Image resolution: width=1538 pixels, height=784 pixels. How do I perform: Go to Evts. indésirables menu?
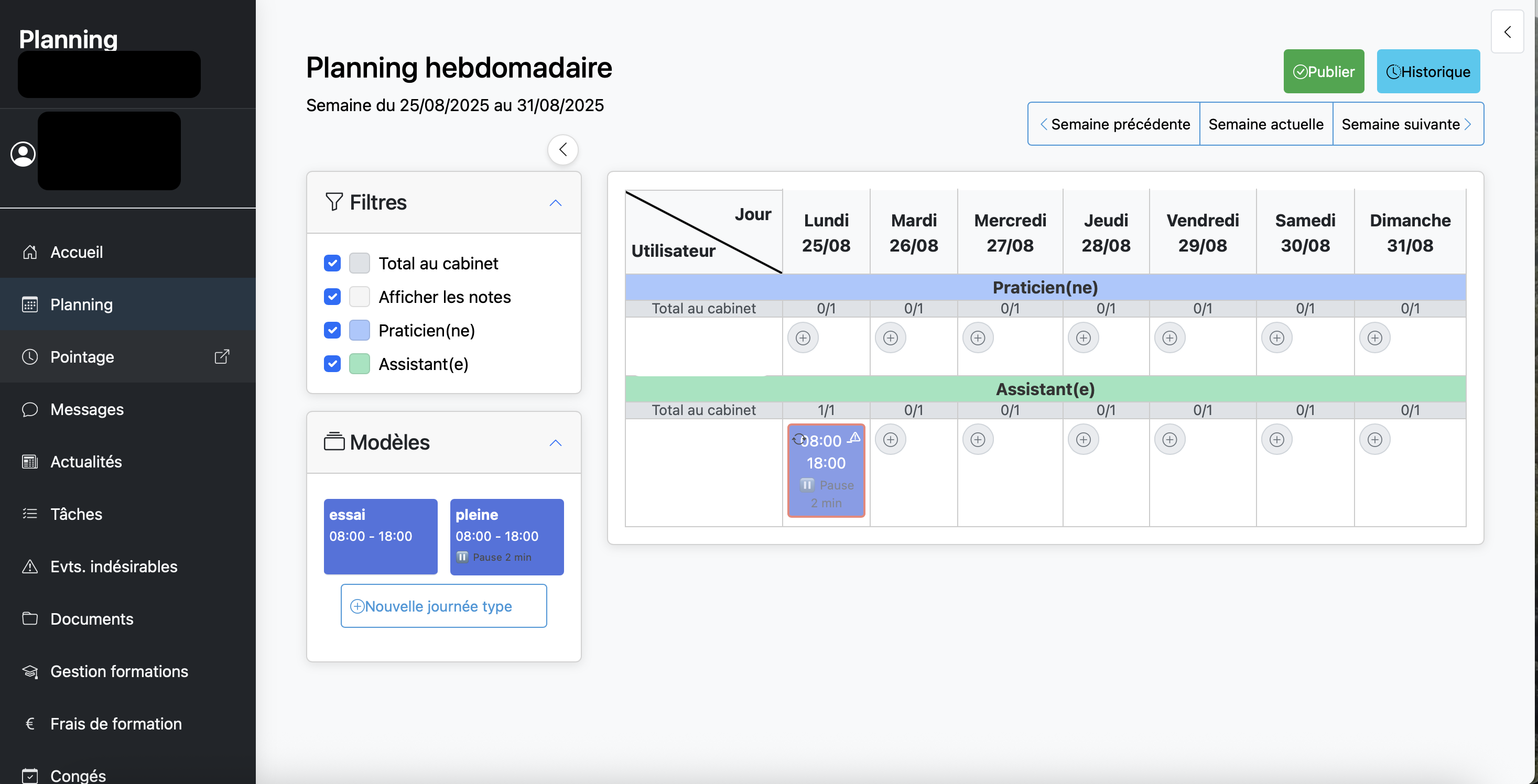[x=113, y=567]
